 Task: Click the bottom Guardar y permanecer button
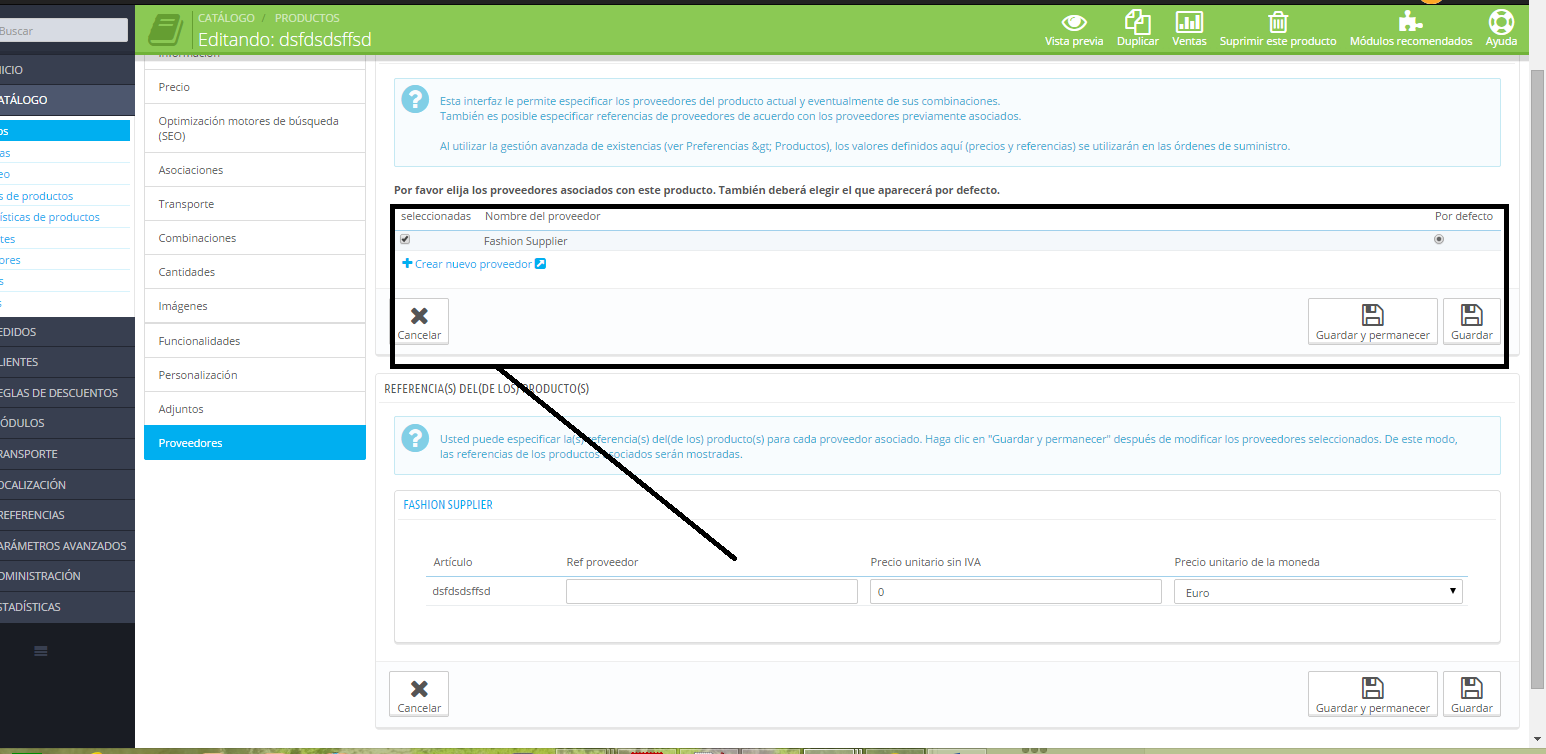(x=1372, y=694)
